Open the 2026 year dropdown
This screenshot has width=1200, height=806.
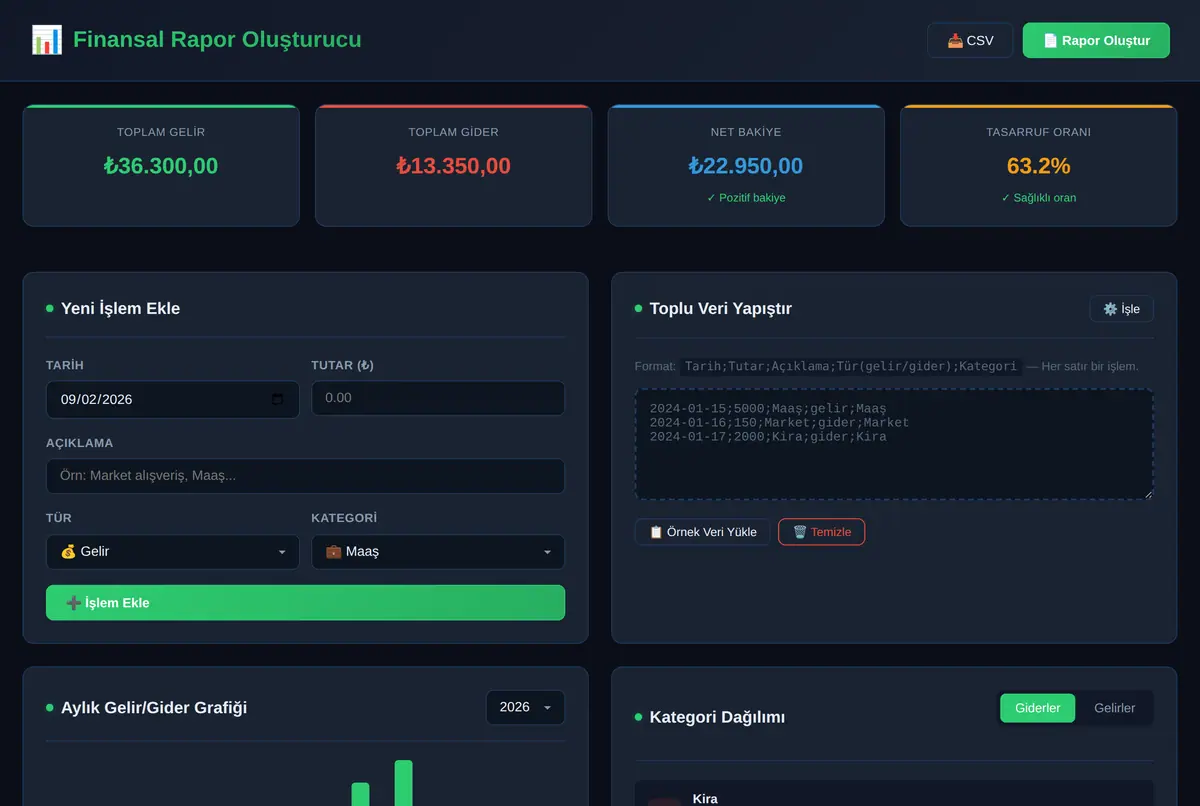[x=525, y=707]
